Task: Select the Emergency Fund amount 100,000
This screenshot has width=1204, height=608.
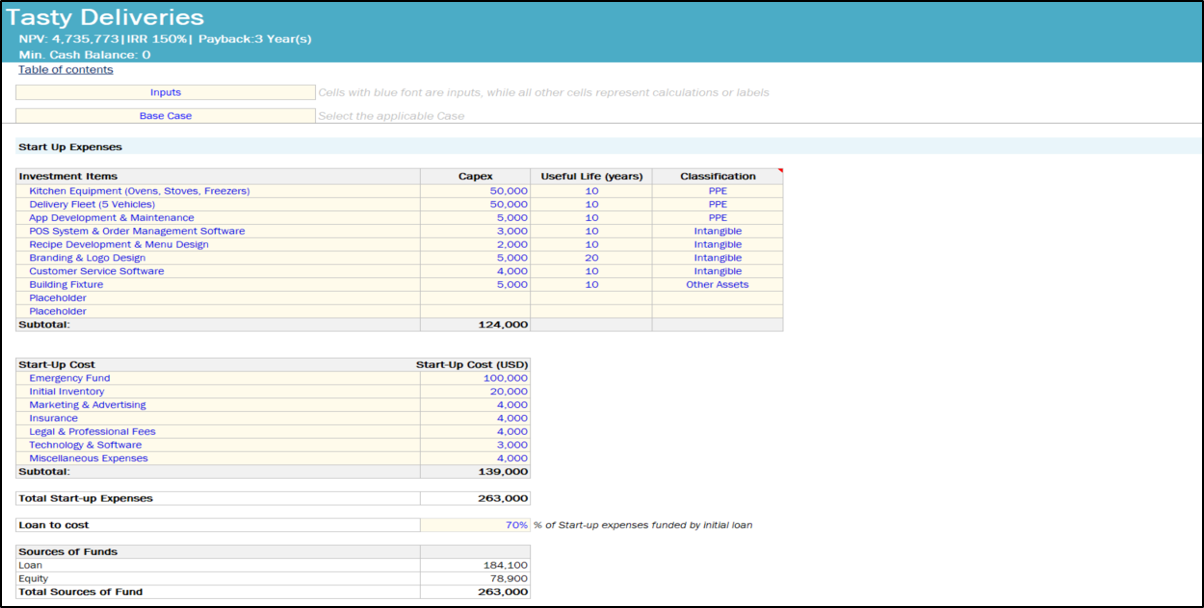Action: [475, 378]
